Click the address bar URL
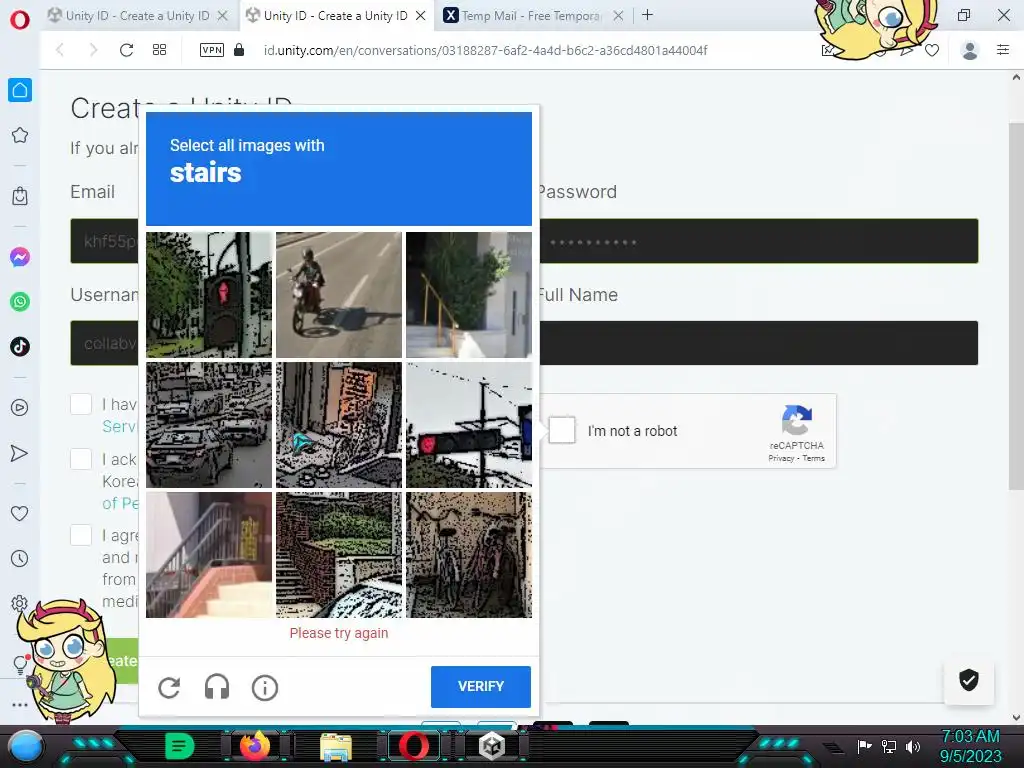Viewport: 1024px width, 768px height. point(485,50)
